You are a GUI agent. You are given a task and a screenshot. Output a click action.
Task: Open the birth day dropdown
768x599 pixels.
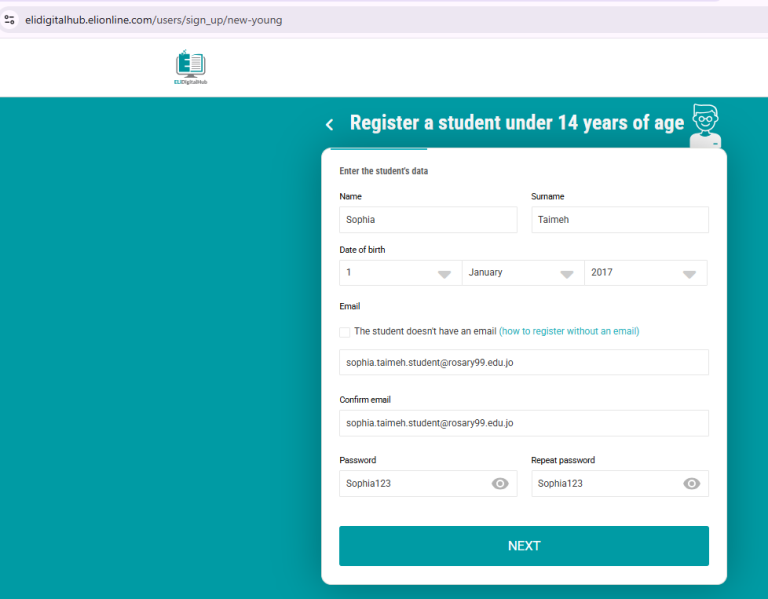(x=399, y=273)
